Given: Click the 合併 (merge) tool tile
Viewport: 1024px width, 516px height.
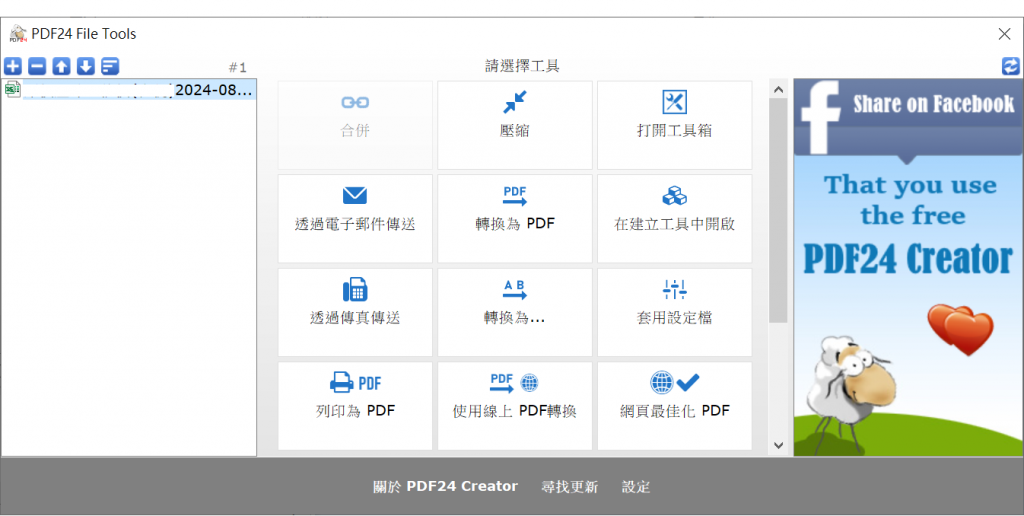Looking at the screenshot, I should click(355, 125).
